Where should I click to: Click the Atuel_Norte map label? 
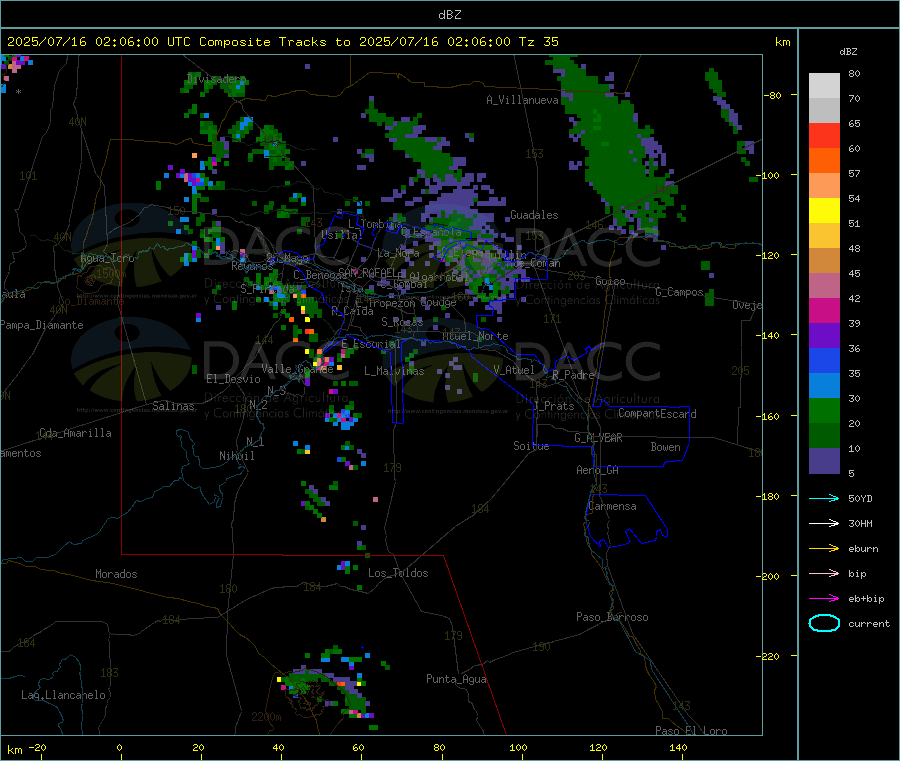(475, 336)
